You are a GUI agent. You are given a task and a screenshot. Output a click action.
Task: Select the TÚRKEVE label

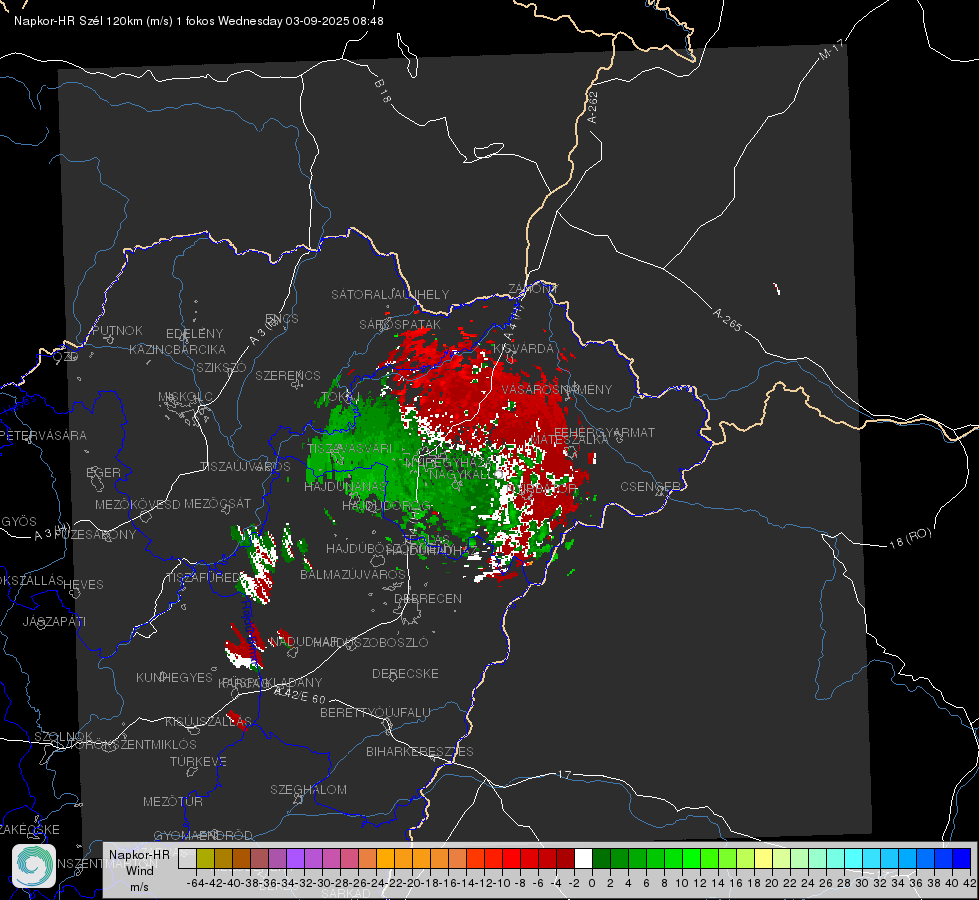[x=199, y=762]
